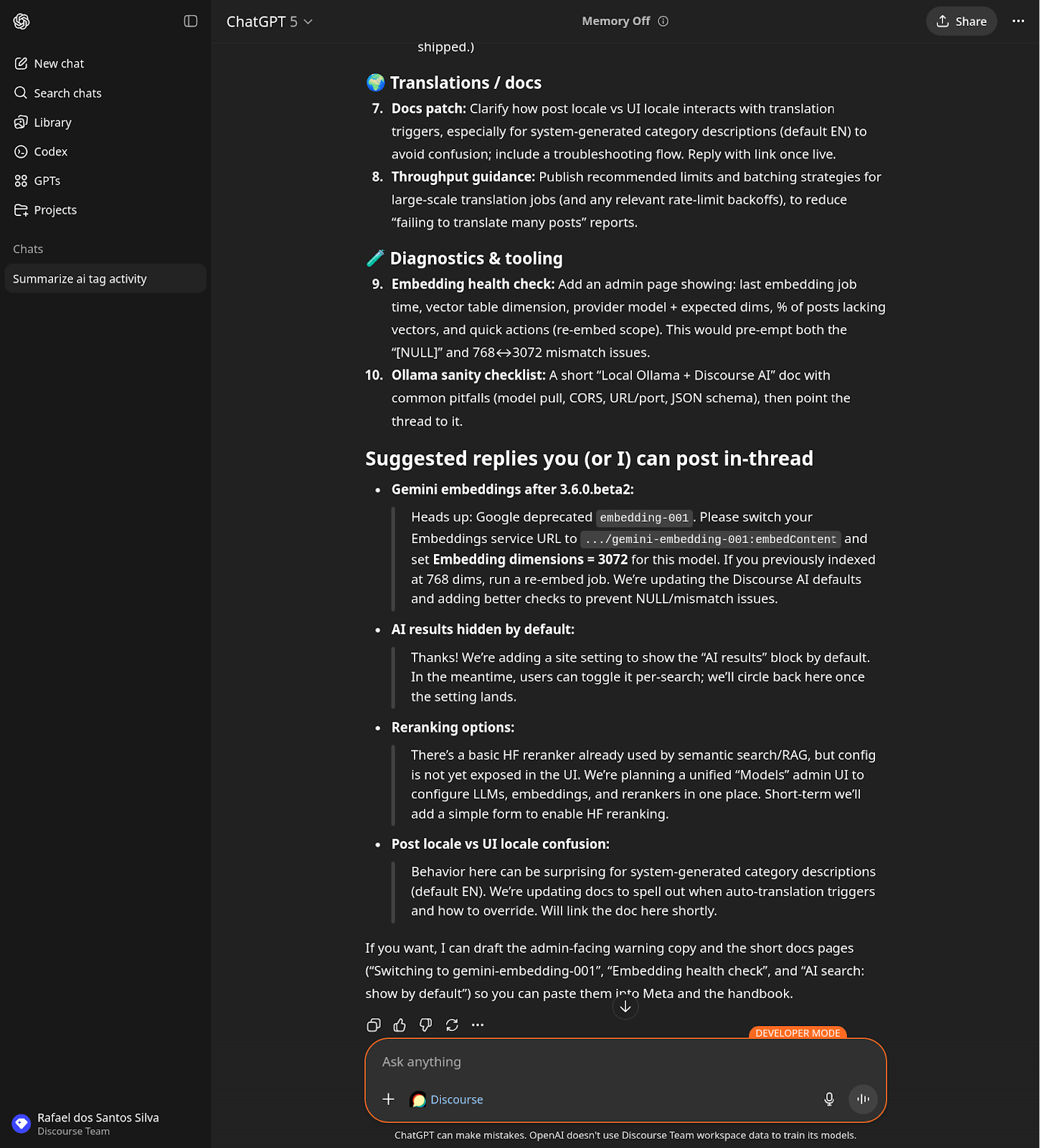
Task: Open more options for the response
Action: (x=478, y=1025)
